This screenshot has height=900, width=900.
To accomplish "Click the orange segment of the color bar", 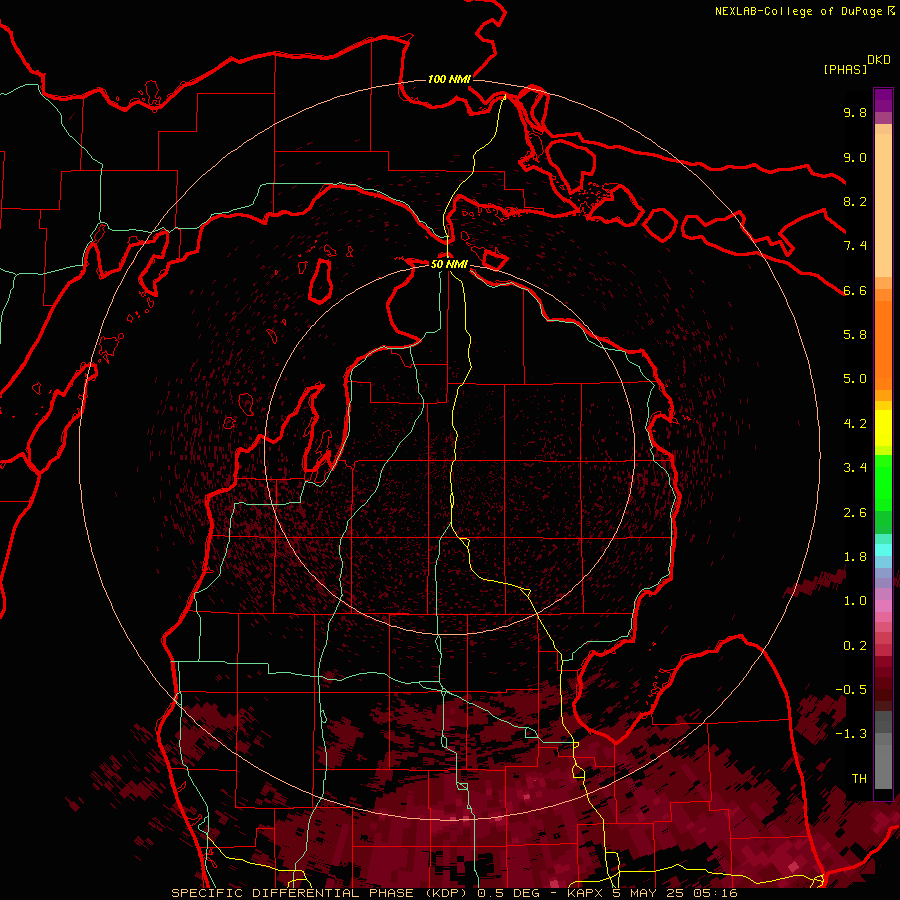I will pos(883,344).
